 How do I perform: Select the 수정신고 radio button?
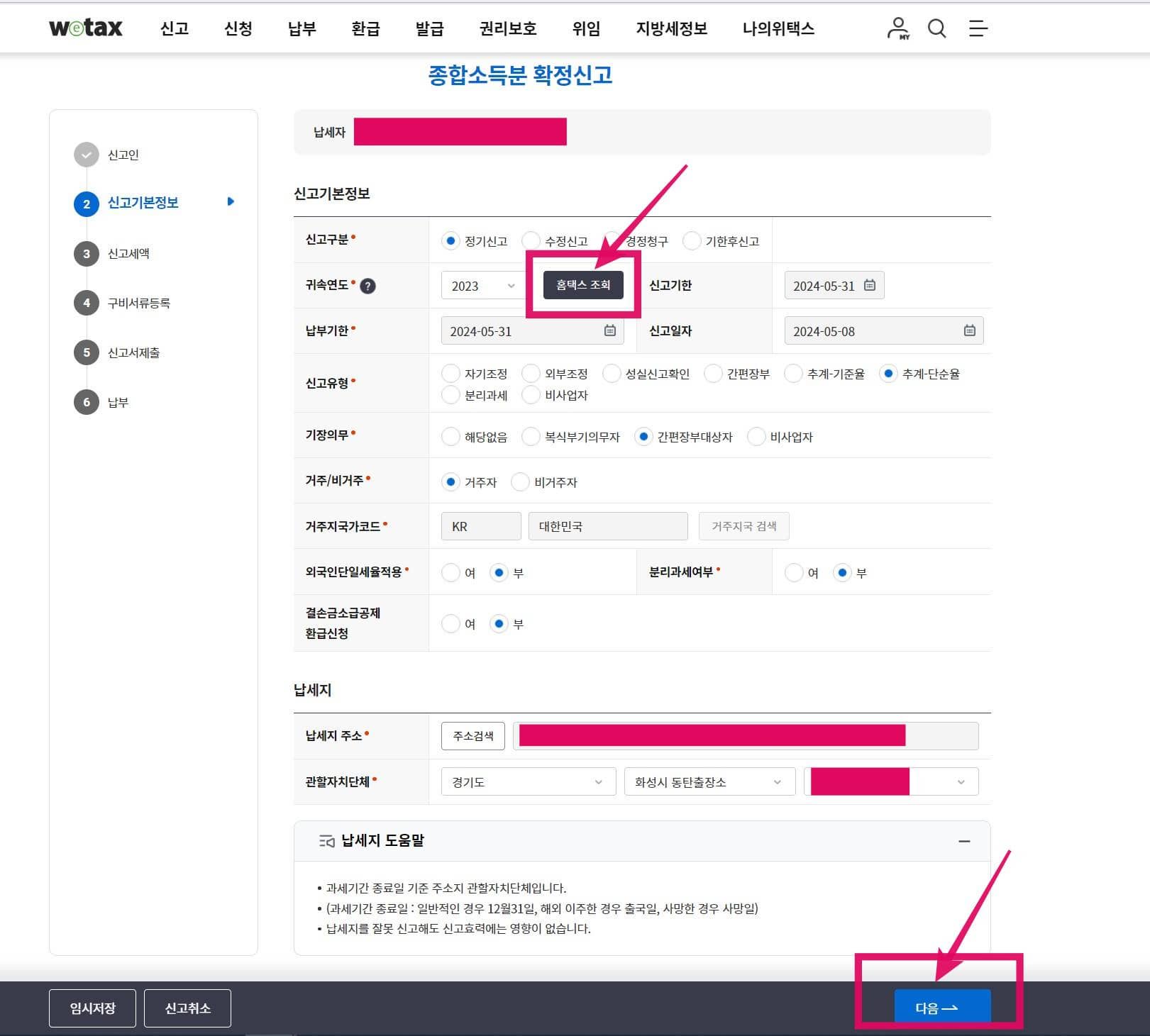[x=531, y=240]
